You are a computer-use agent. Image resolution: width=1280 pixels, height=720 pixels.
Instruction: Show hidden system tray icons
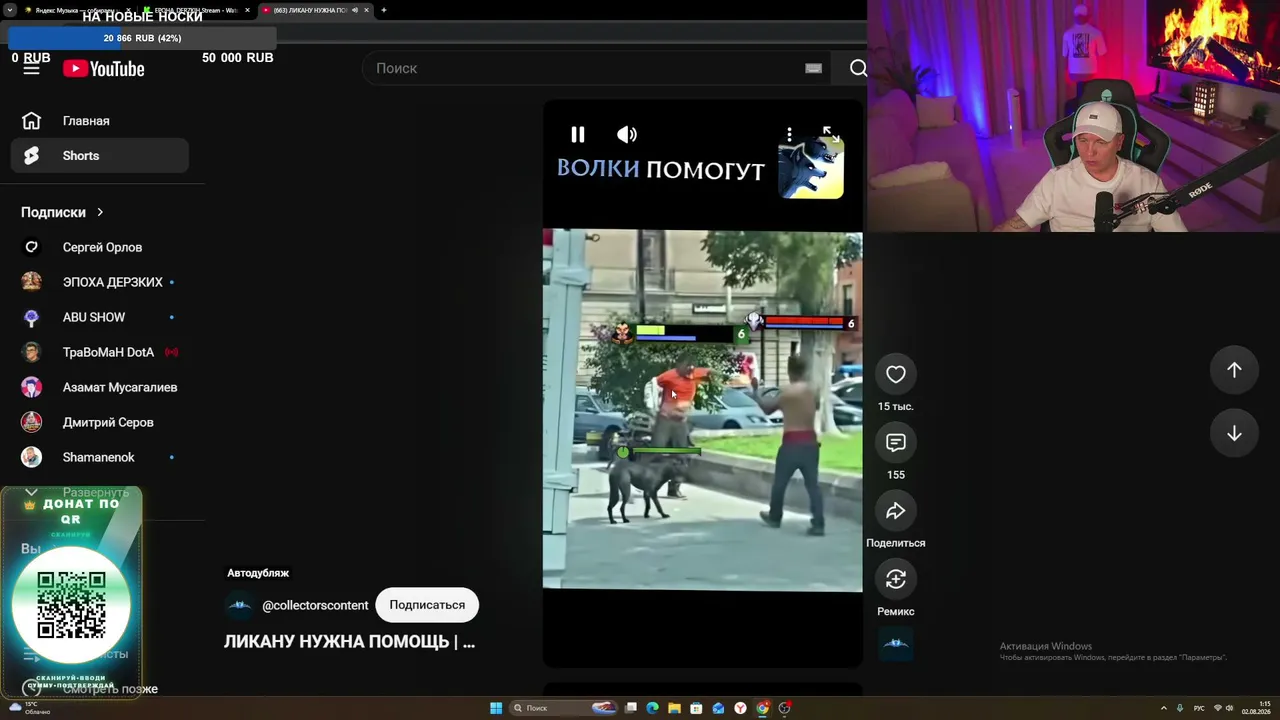click(1164, 708)
